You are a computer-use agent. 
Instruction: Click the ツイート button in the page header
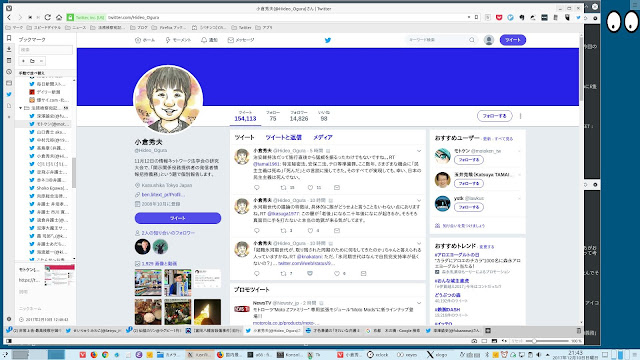pyautogui.click(x=513, y=40)
